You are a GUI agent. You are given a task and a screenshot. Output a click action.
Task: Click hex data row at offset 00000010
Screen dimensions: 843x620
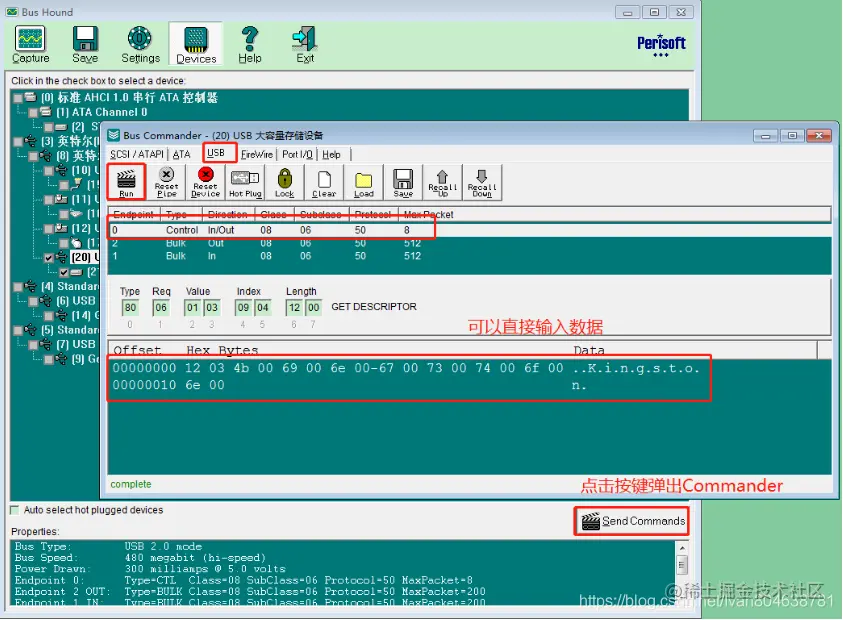[349, 385]
